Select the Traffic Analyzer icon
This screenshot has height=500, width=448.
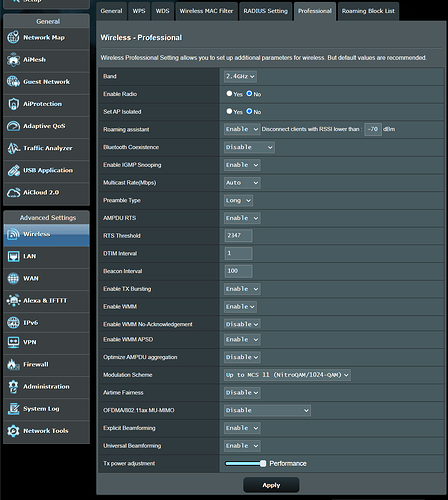point(13,148)
